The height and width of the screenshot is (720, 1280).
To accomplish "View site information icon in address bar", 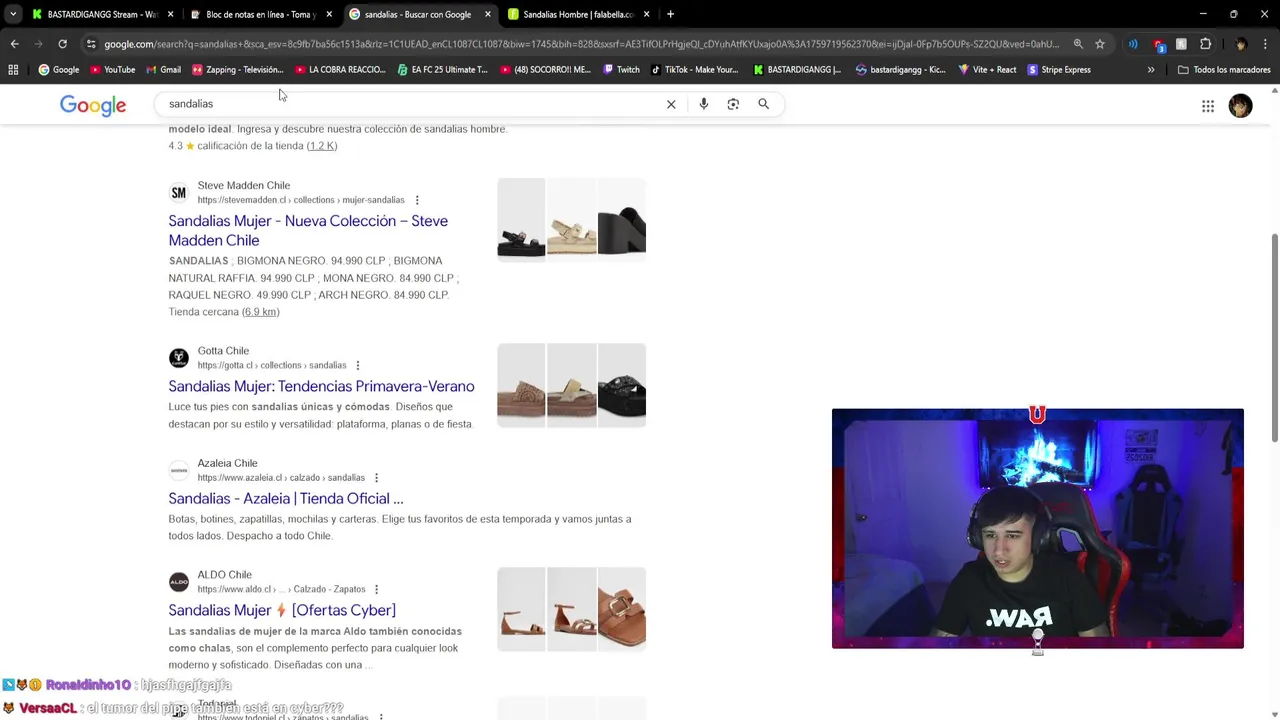I will click(91, 44).
